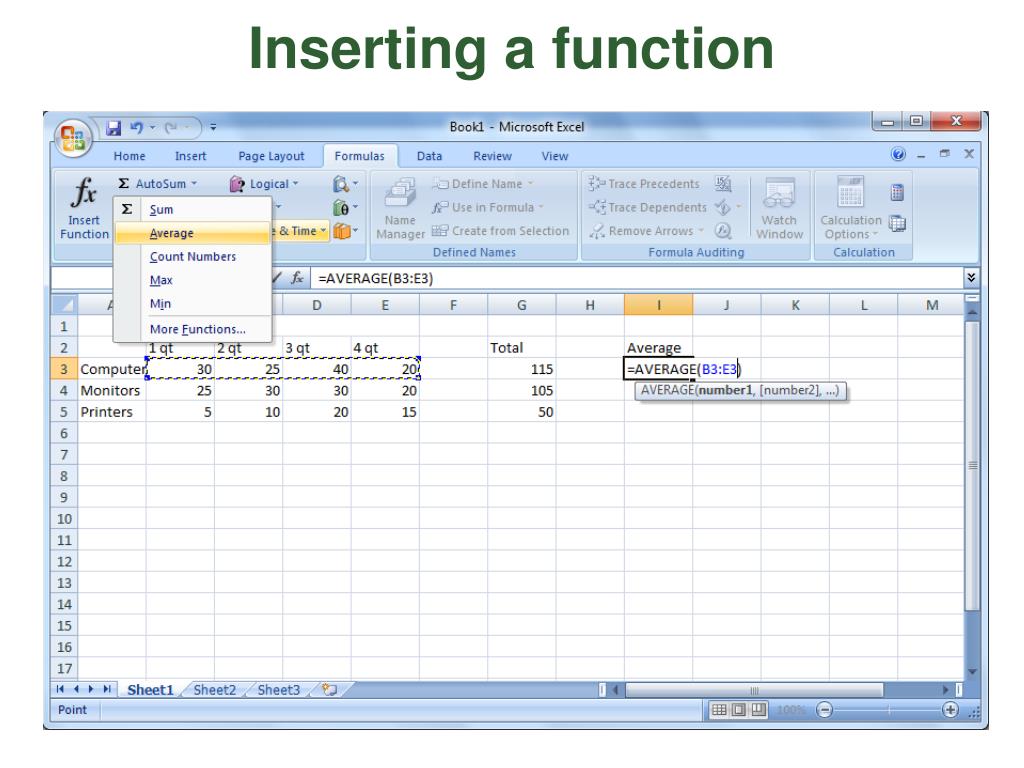
Task: Expand the Use in Formula dropdown
Action: click(541, 208)
